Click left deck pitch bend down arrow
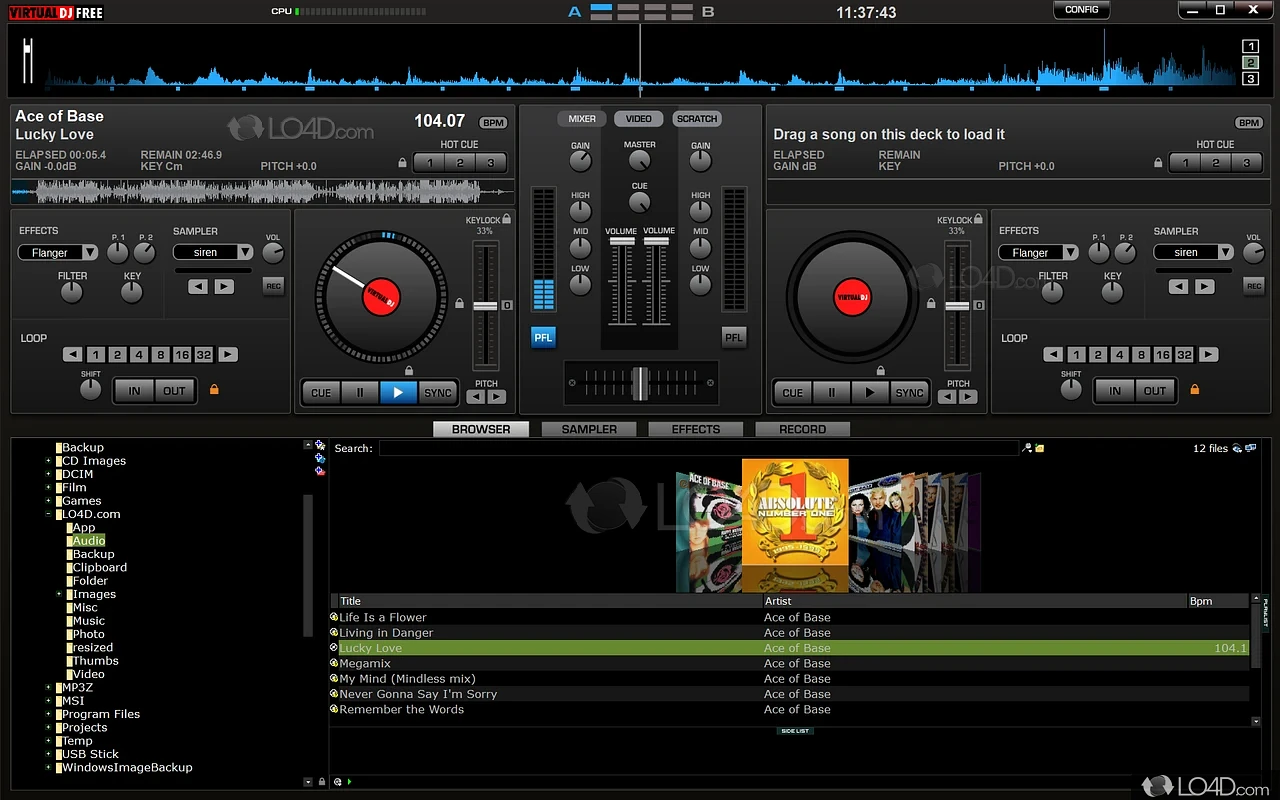This screenshot has height=800, width=1280. [x=477, y=397]
